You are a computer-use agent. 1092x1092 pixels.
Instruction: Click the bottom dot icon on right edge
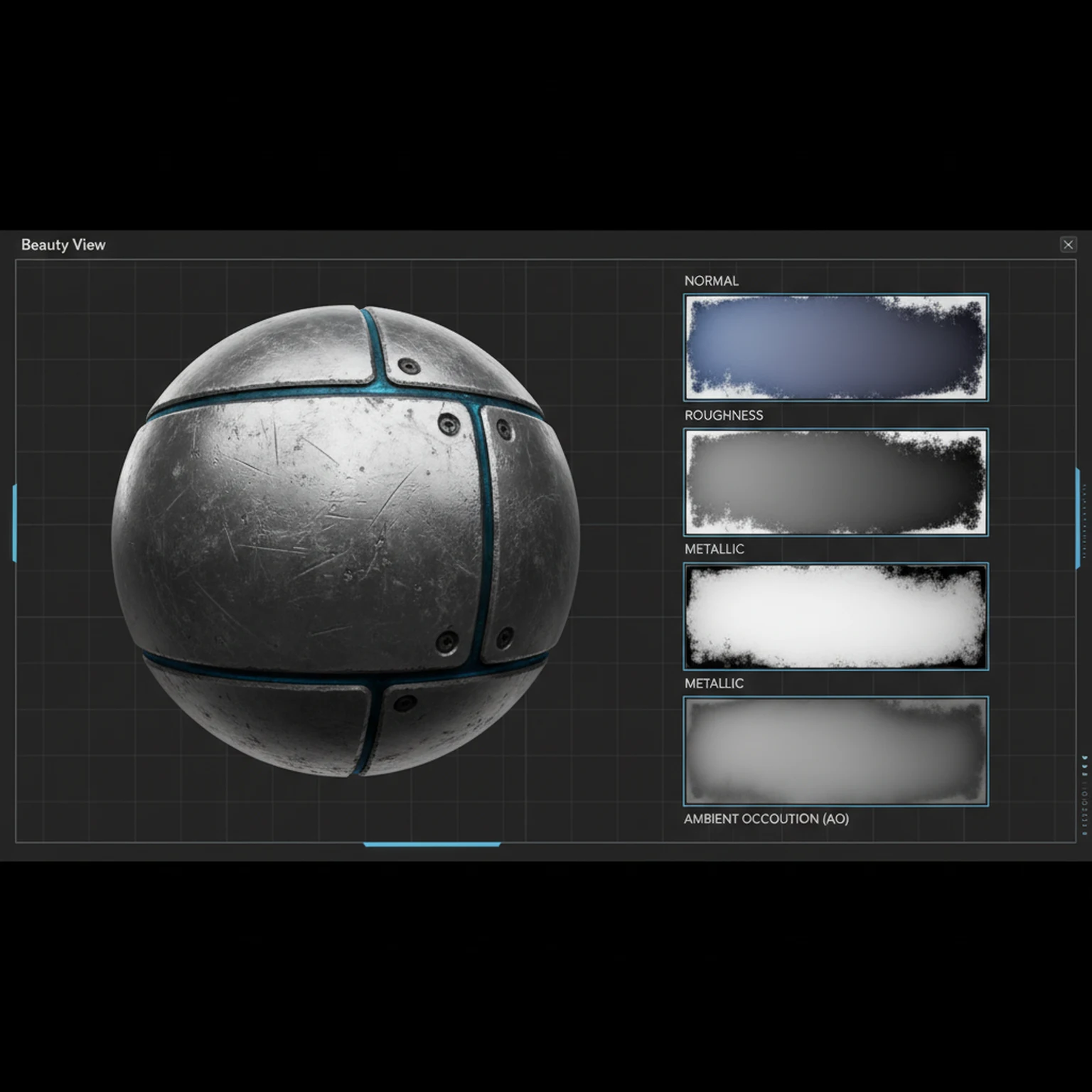pos(1083,831)
